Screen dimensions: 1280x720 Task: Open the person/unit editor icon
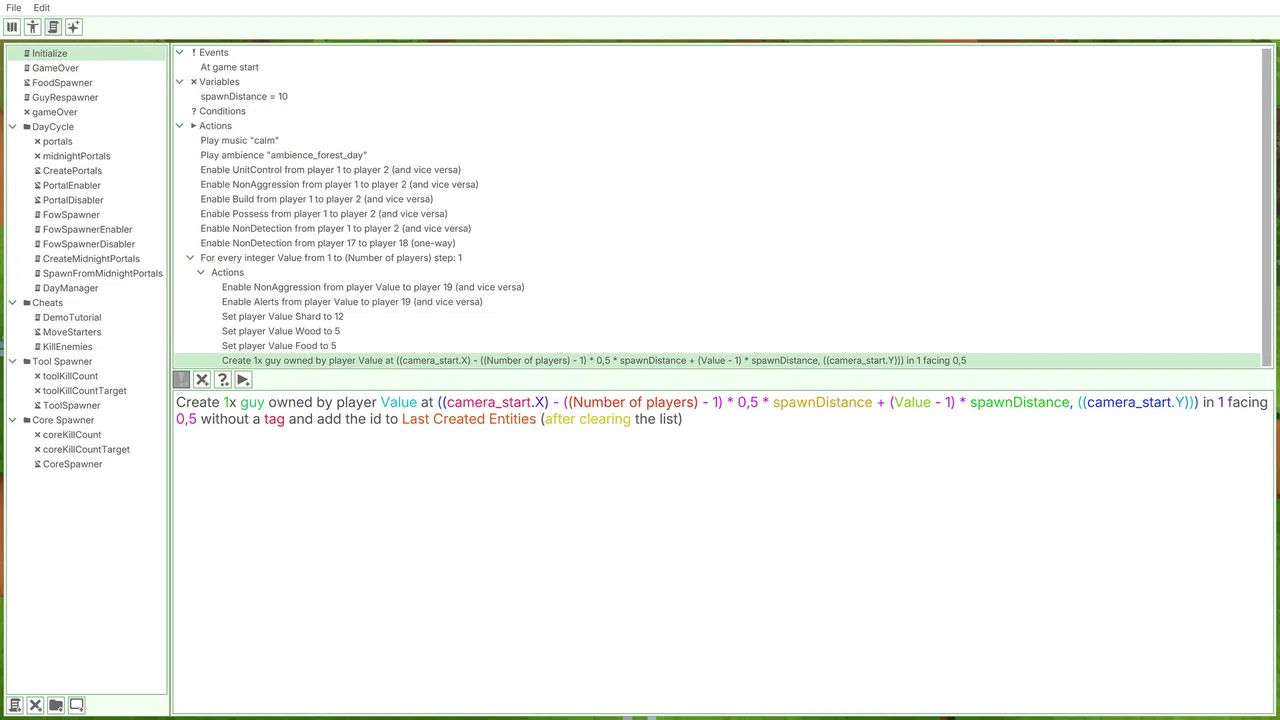tap(33, 27)
